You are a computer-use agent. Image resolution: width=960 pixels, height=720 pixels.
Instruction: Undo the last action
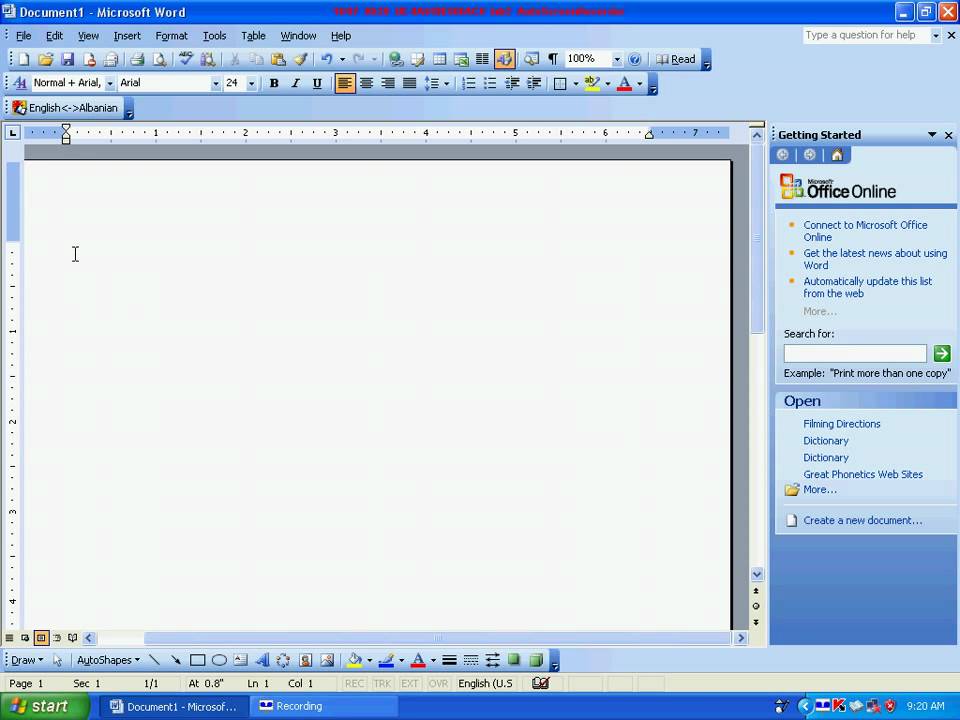327,59
